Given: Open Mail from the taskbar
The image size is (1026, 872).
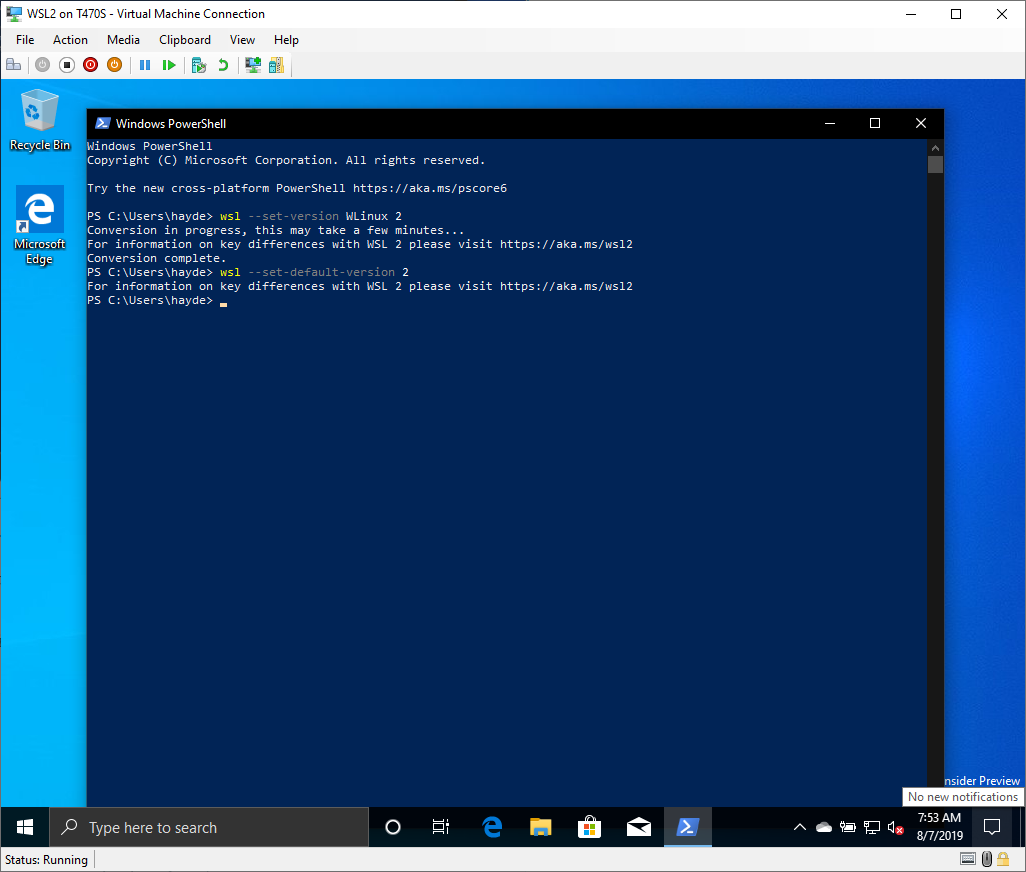Looking at the screenshot, I should (638, 827).
